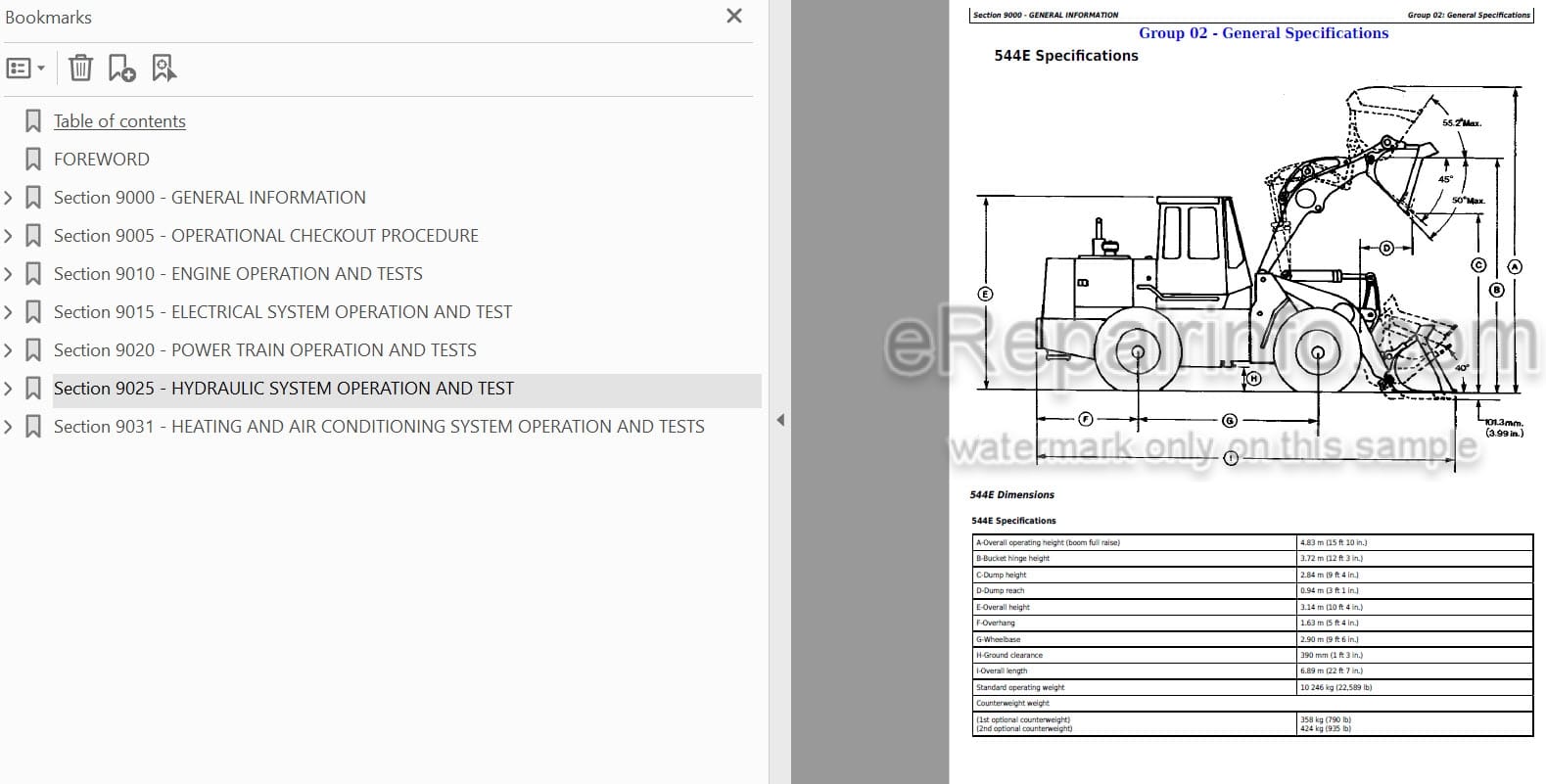The height and width of the screenshot is (784, 1546).
Task: Expand Section 9010 bookmark chevron
Action: pos(8,274)
